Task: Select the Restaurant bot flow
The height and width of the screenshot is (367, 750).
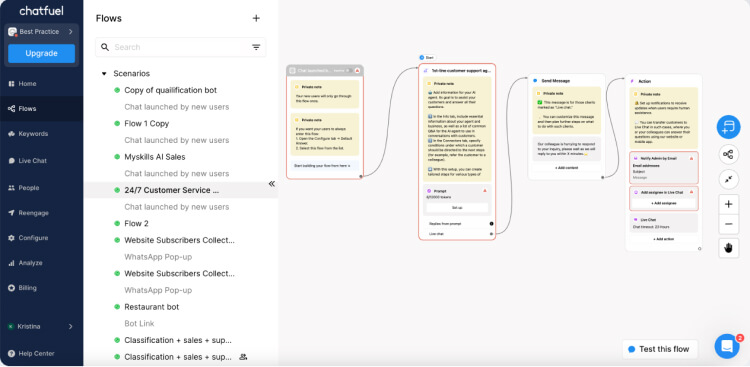Action: 152,307
